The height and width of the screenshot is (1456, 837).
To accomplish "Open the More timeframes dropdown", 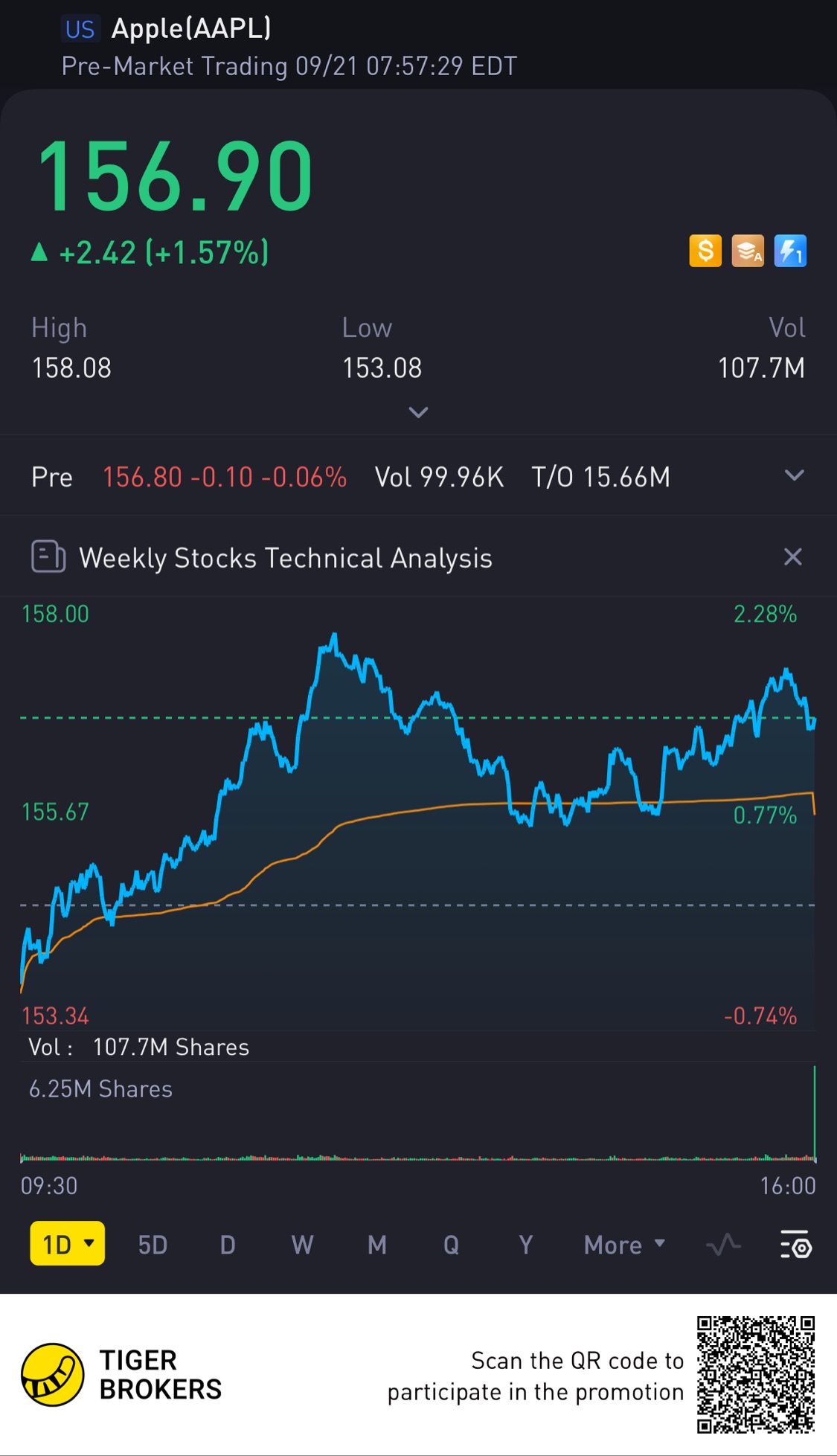I will [x=623, y=1244].
